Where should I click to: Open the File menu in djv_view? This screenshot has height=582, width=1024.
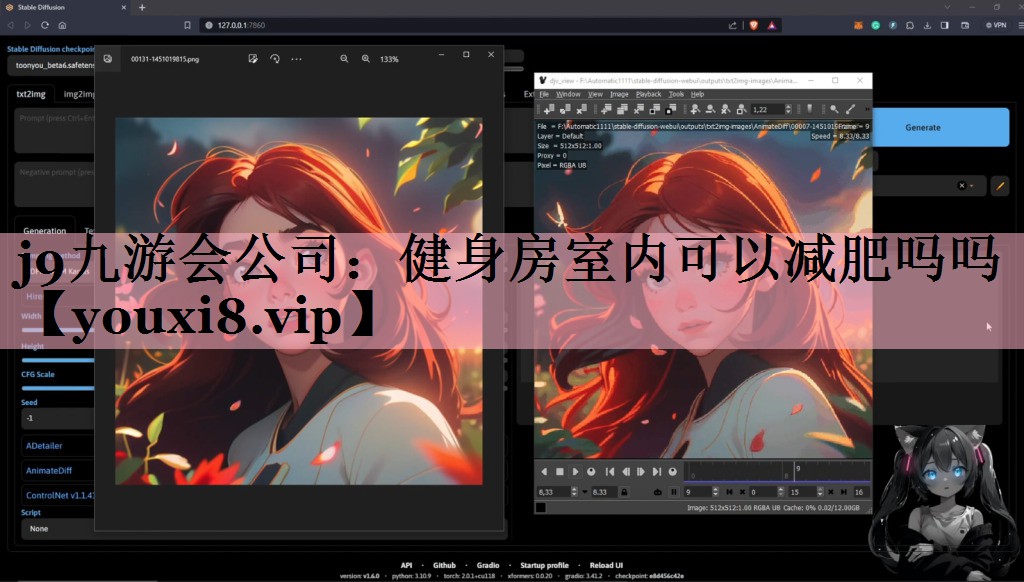click(544, 95)
